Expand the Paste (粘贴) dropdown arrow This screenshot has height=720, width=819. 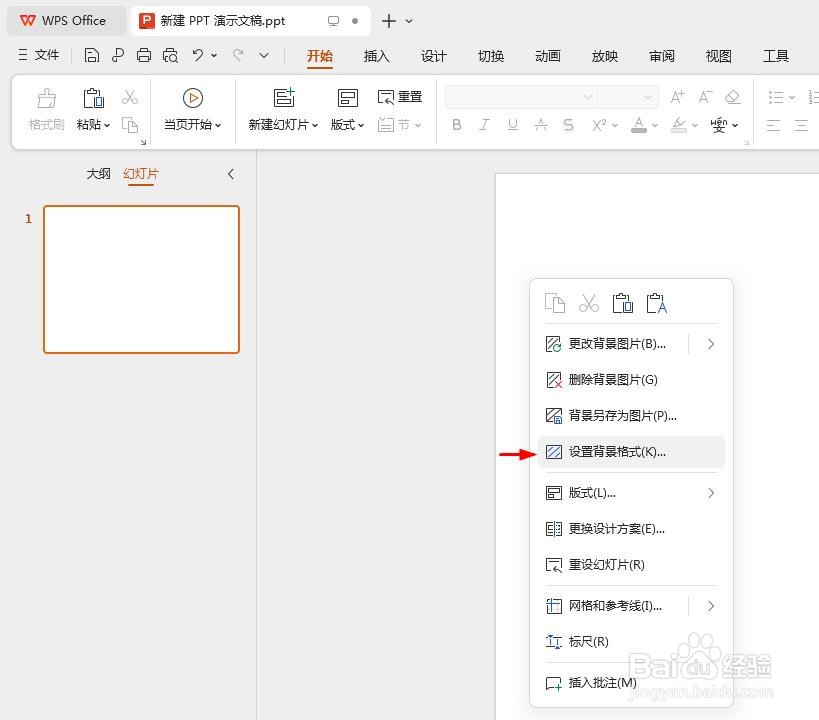coord(107,125)
